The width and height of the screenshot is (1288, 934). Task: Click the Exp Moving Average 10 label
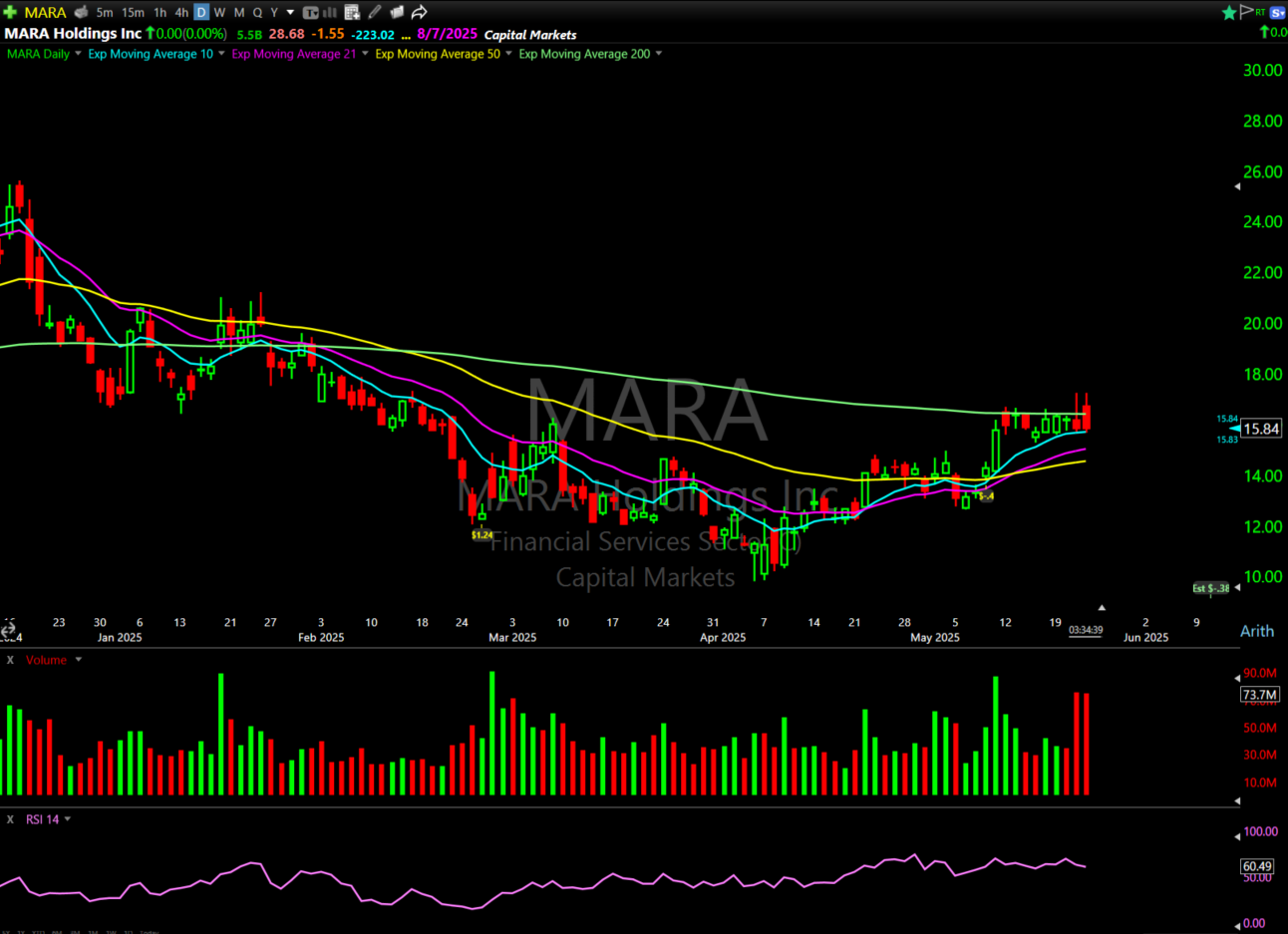(151, 54)
